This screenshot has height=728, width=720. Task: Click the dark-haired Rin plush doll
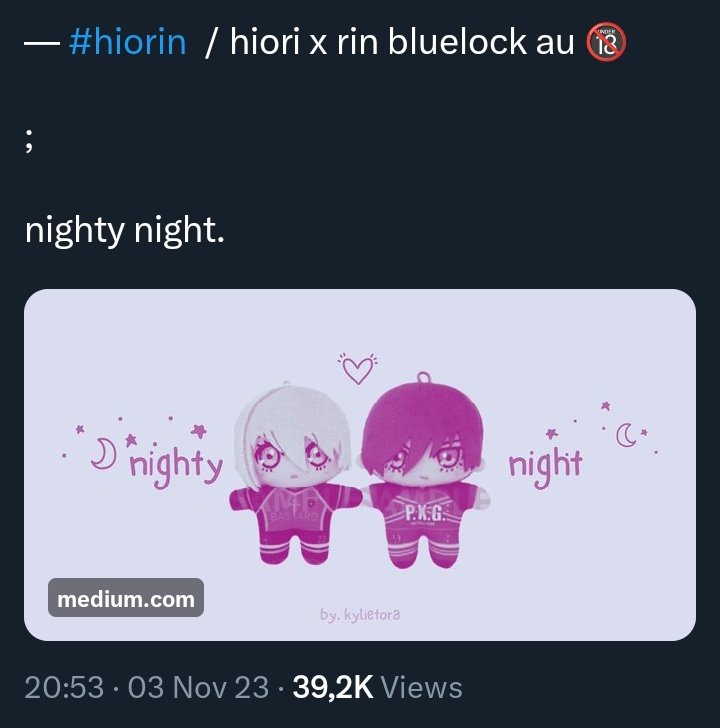(x=423, y=470)
